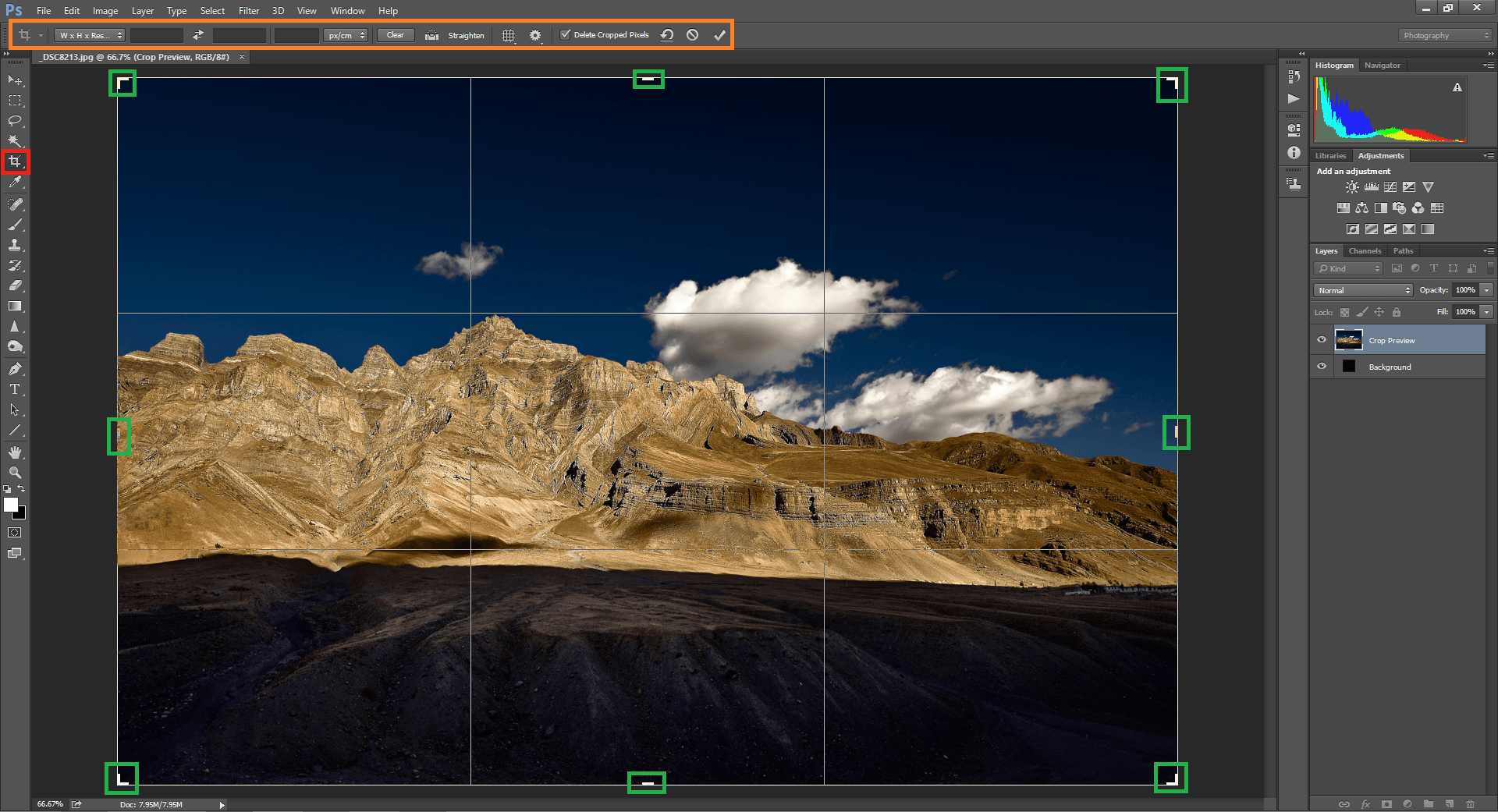Open the Photography workspace switcher
Screen dimensions: 1498x812
click(1444, 35)
